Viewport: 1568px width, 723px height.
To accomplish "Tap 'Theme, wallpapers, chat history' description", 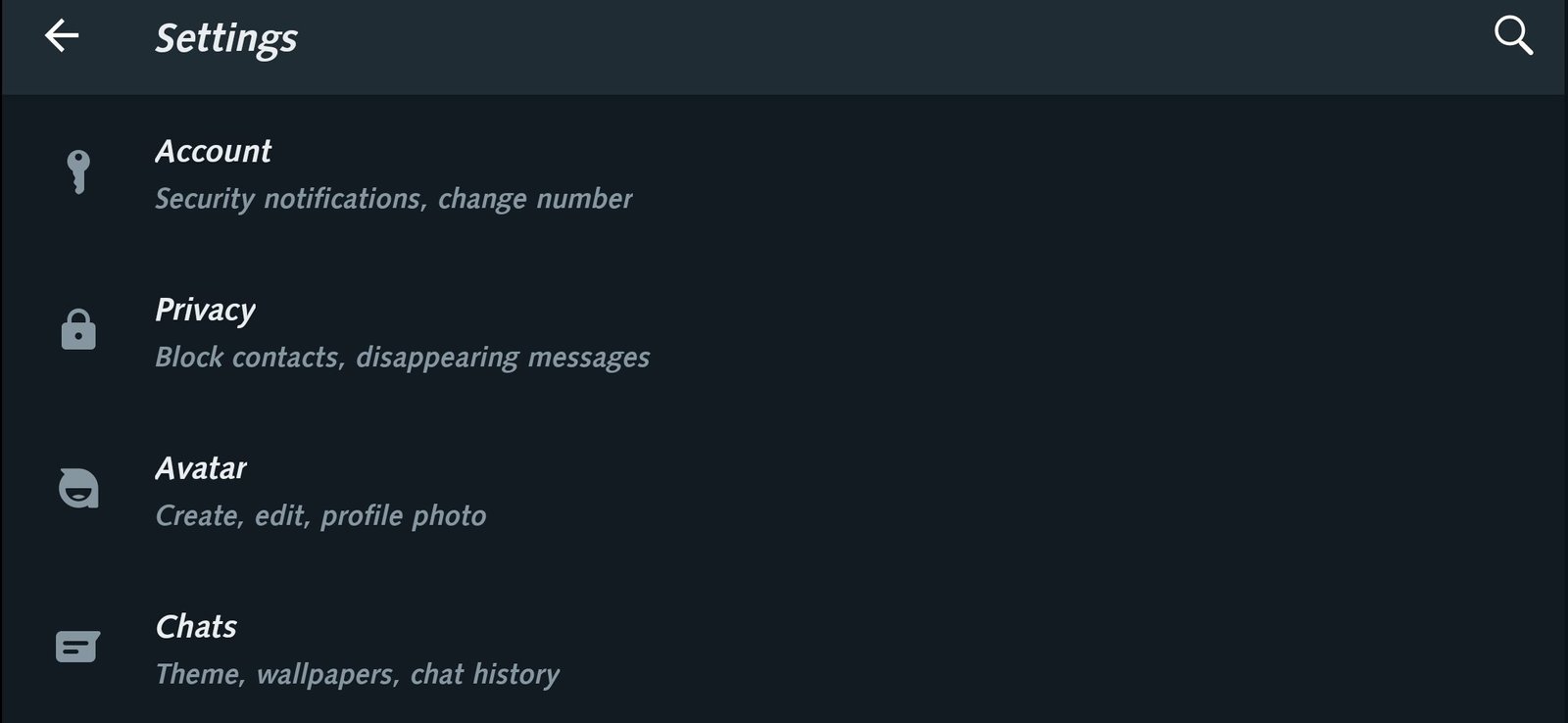I will coord(357,675).
